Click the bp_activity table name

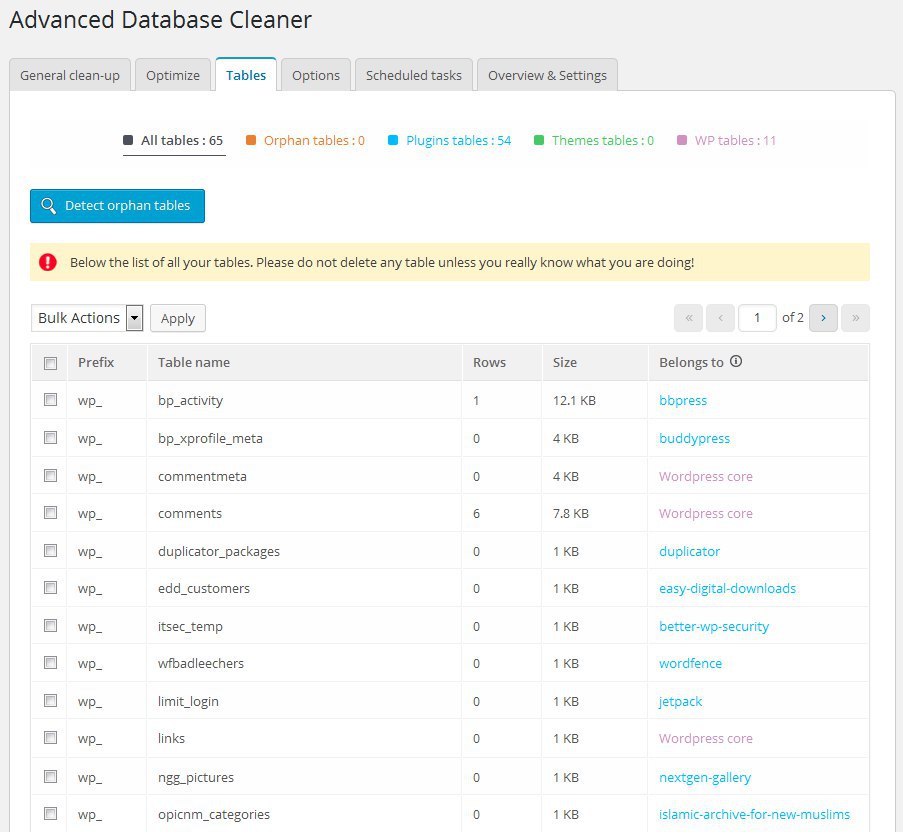tap(190, 400)
